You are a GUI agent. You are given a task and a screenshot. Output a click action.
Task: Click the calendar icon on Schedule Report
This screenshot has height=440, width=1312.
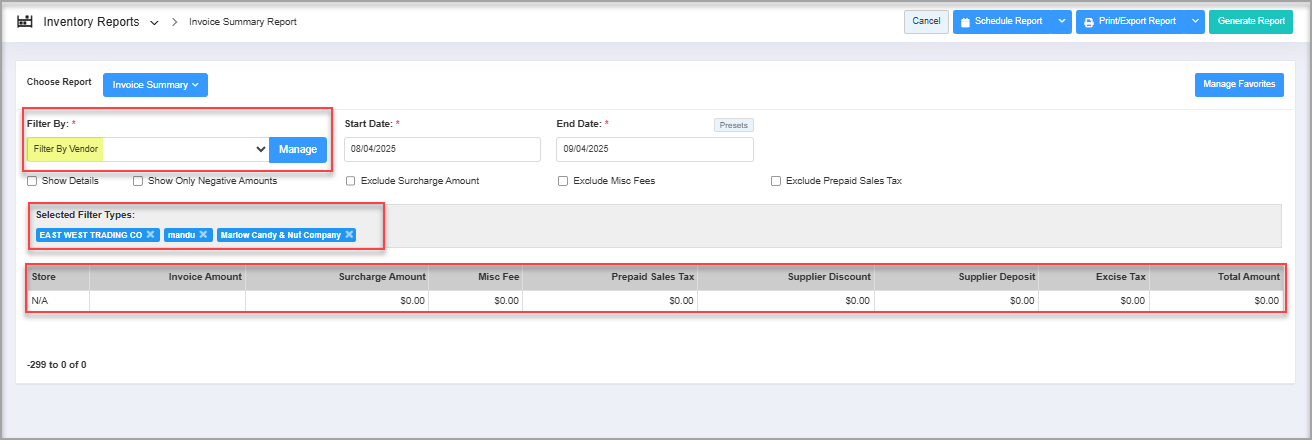964,22
